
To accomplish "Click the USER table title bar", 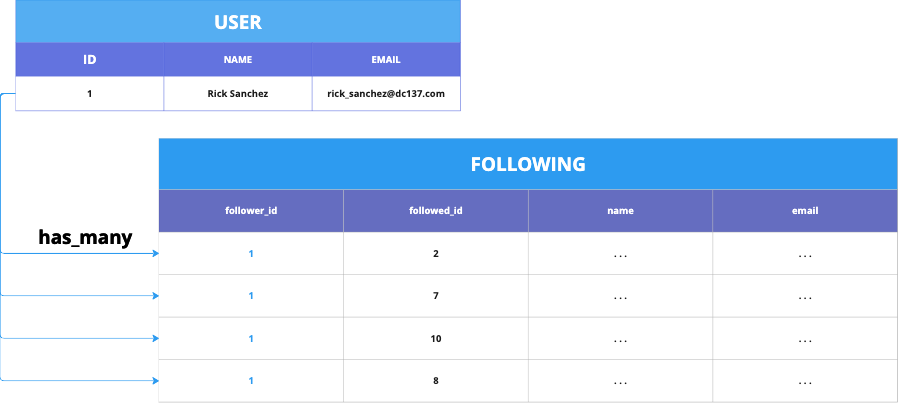I will [238, 21].
